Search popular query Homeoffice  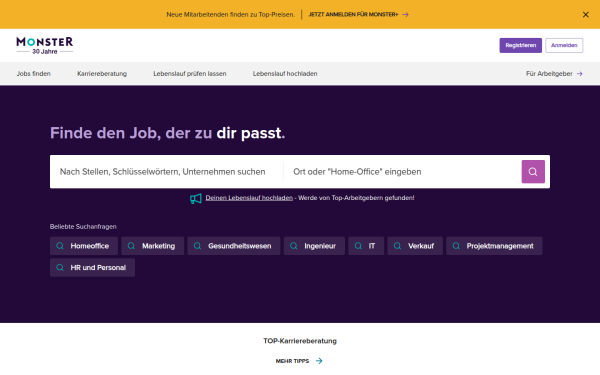click(84, 246)
